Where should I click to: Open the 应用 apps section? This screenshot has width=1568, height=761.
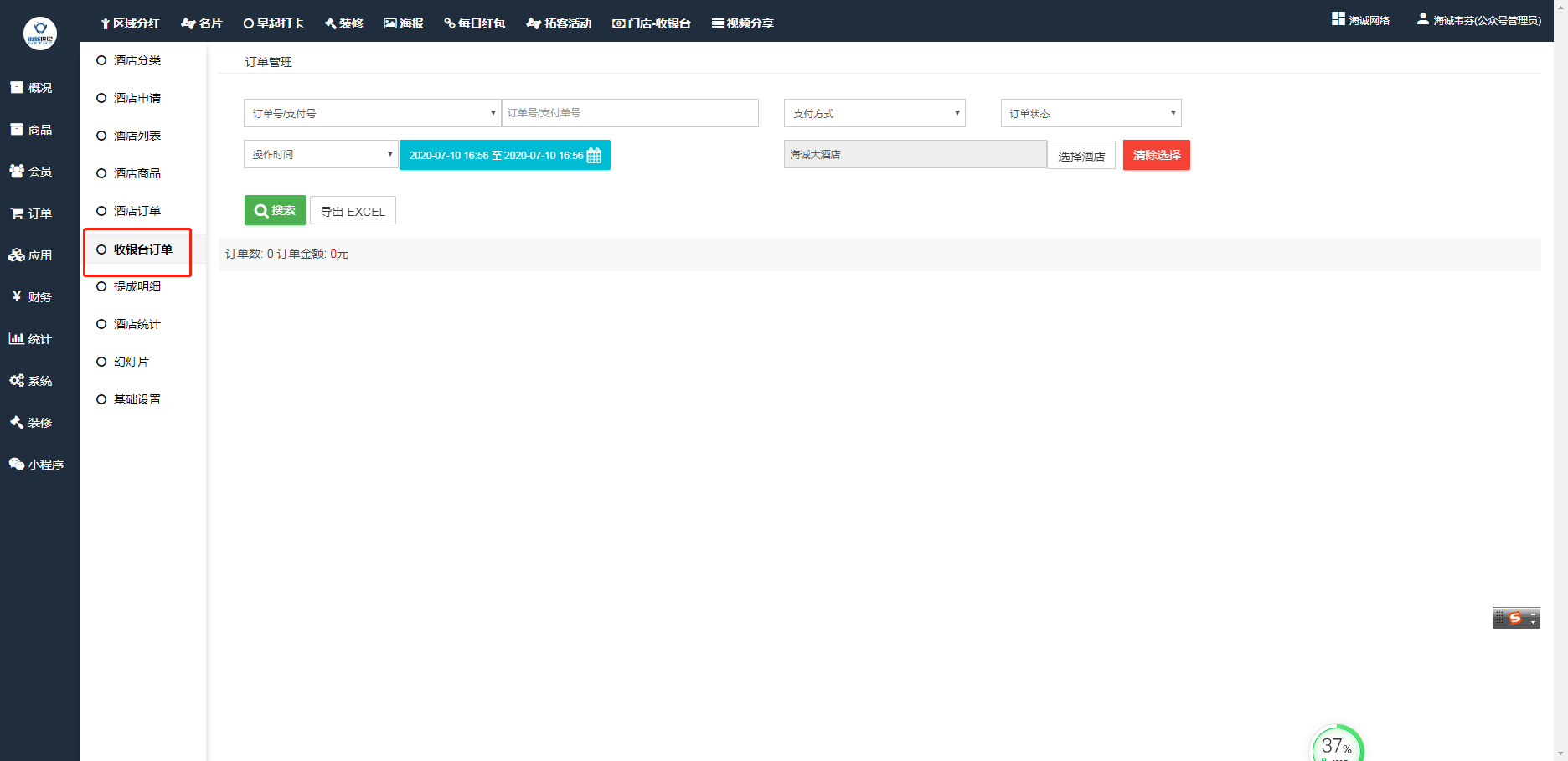point(32,255)
